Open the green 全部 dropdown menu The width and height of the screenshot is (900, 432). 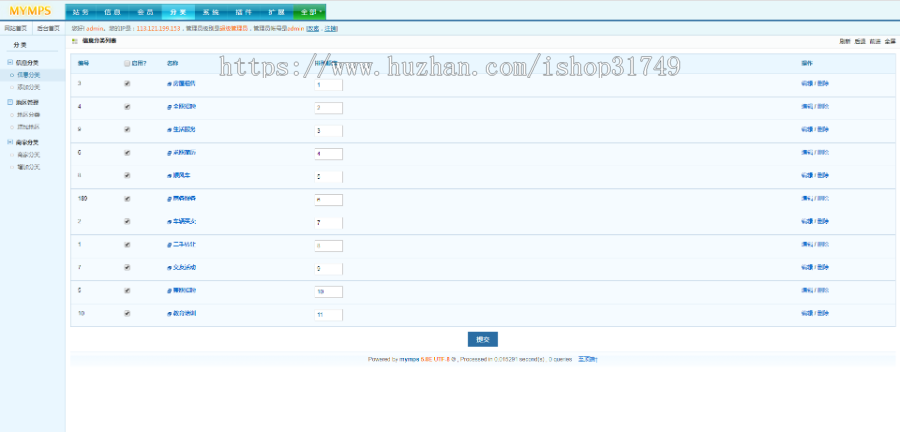coord(310,12)
